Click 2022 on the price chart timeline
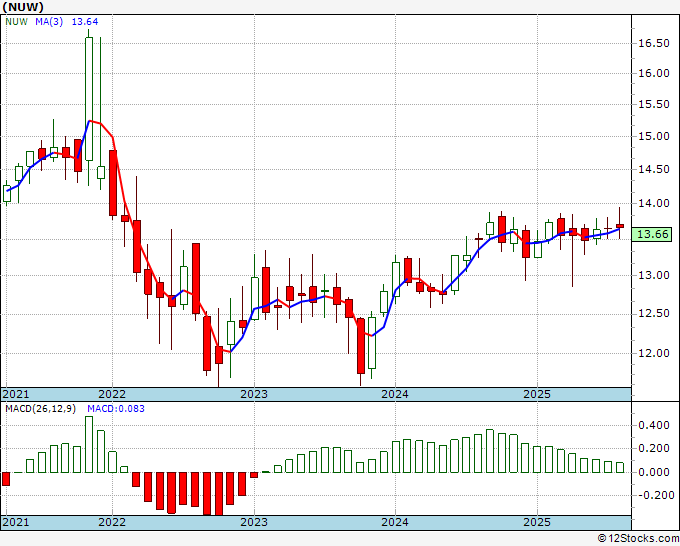 (112, 394)
